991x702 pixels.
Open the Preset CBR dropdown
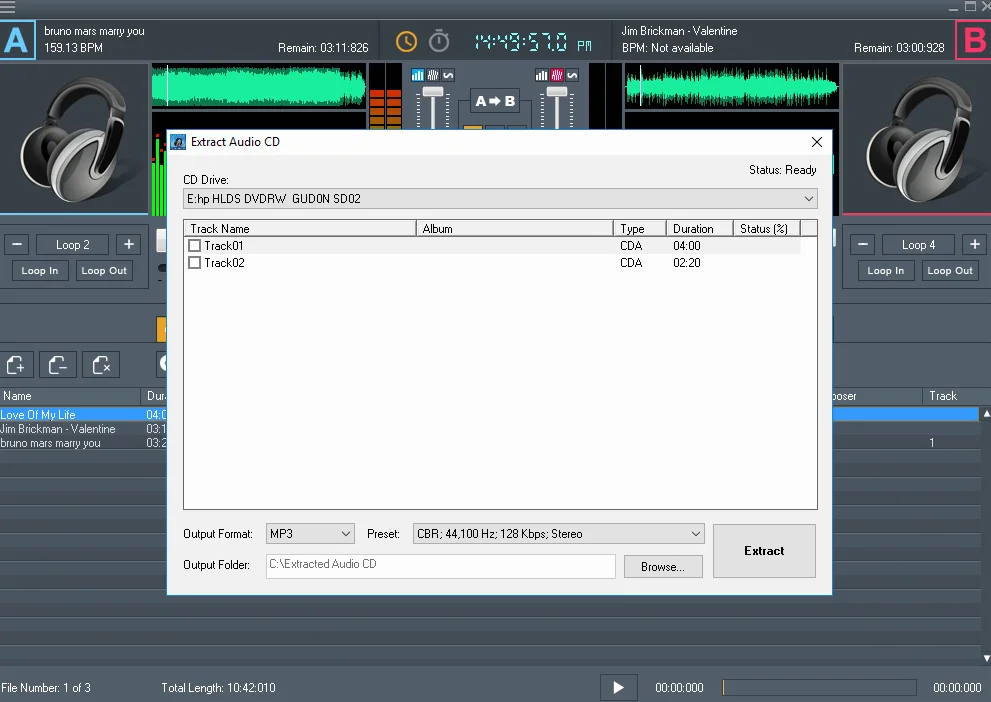558,534
